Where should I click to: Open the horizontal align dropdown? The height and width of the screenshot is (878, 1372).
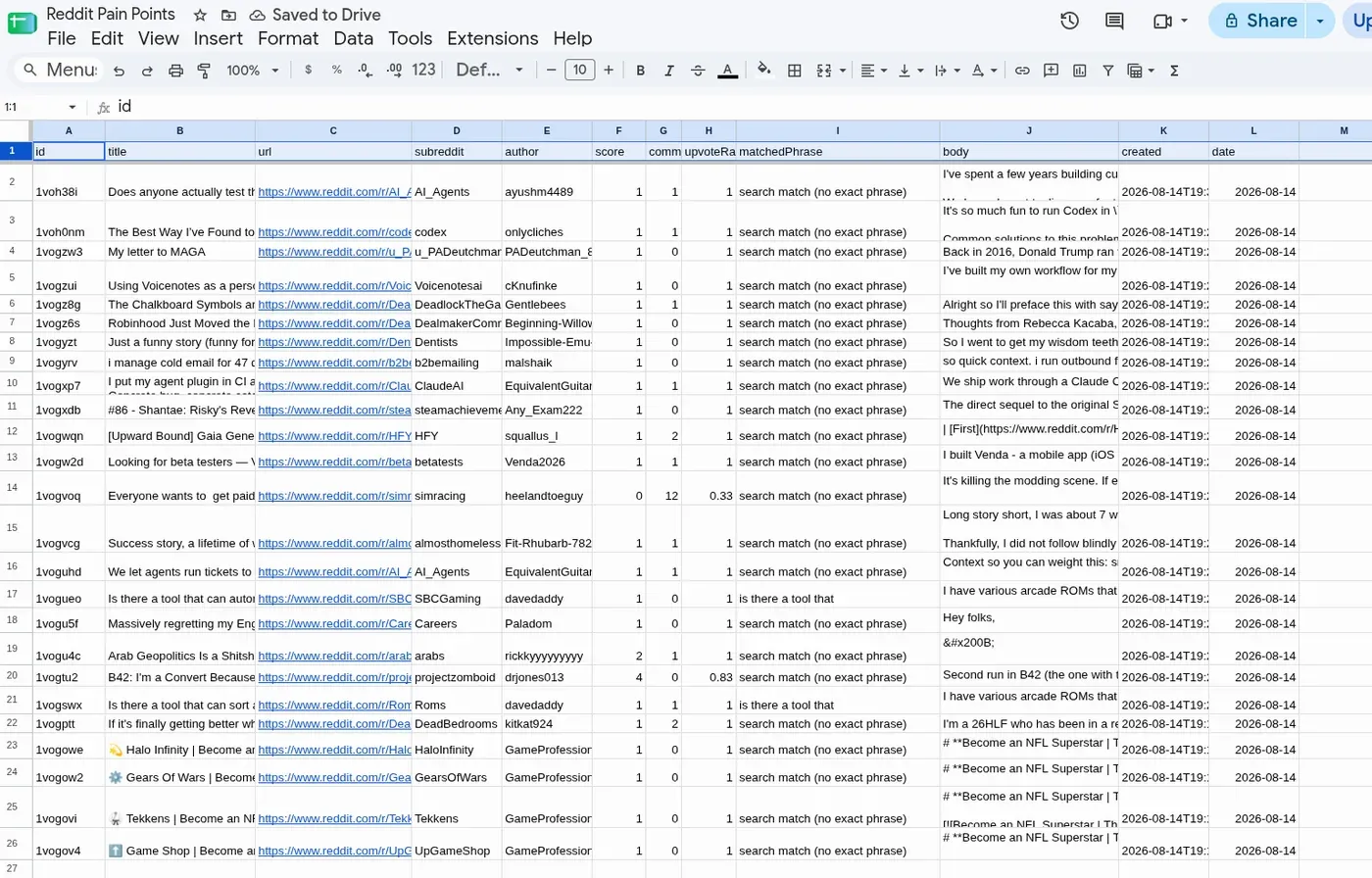tap(873, 71)
